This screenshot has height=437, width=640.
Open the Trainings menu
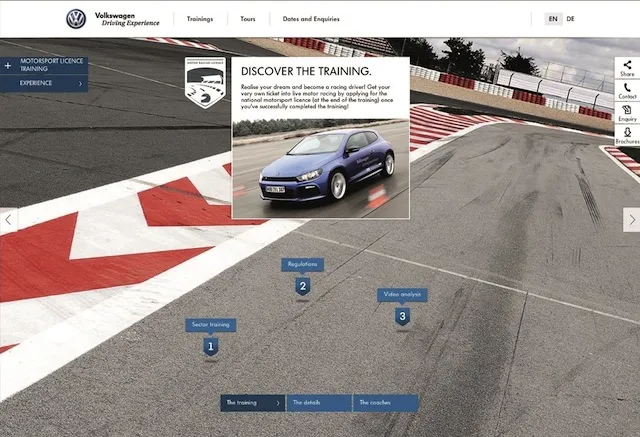coord(200,19)
